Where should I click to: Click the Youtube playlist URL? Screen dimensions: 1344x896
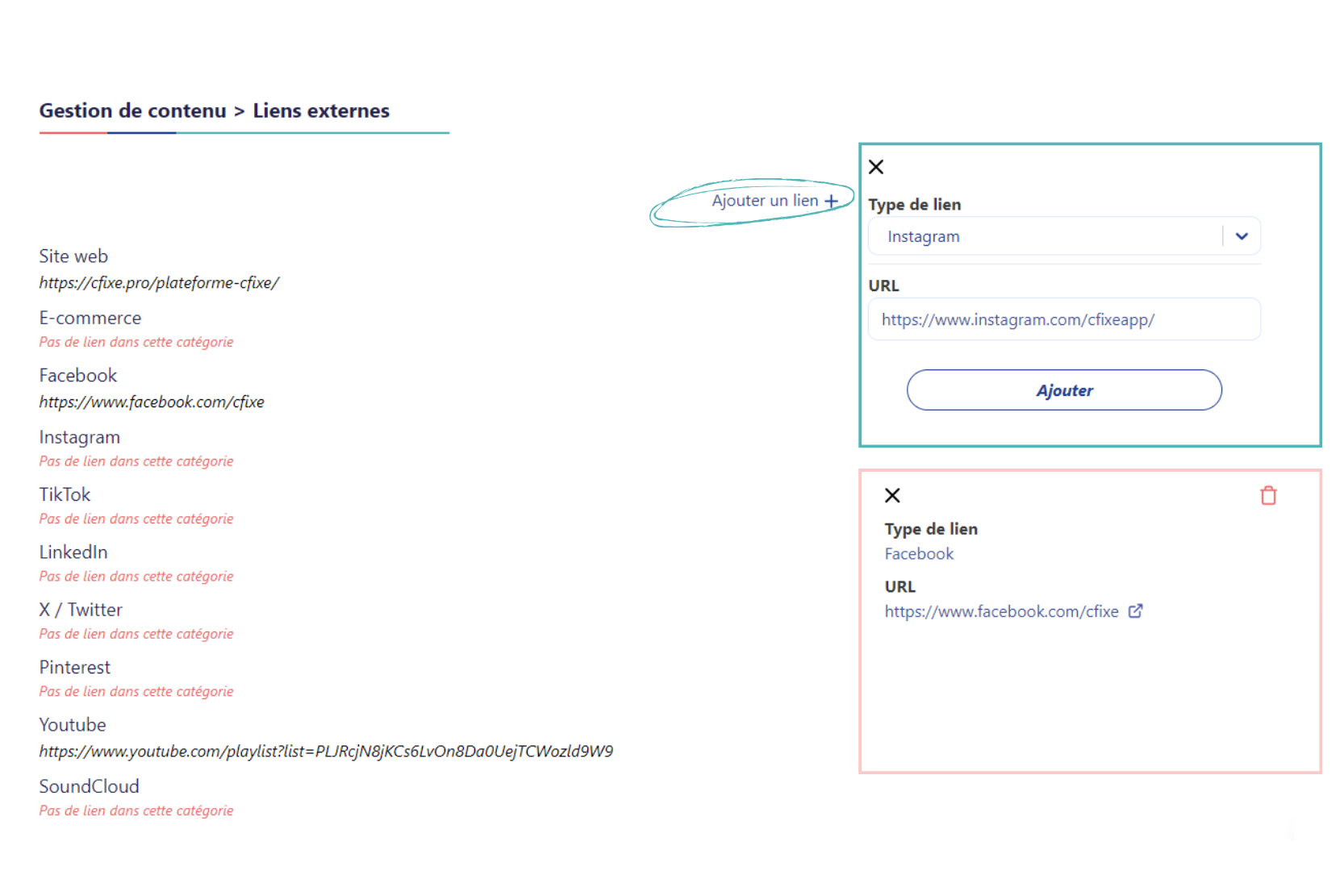pos(326,752)
